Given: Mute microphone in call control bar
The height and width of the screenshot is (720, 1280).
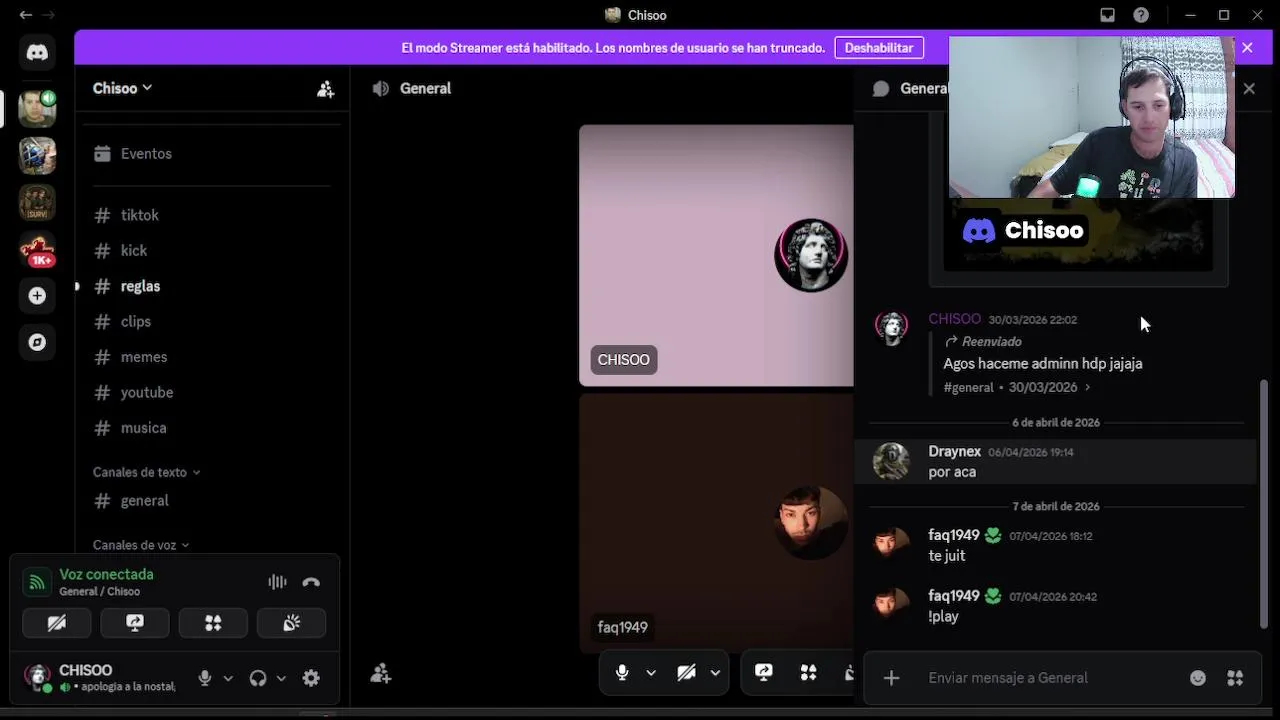Looking at the screenshot, I should [622, 673].
